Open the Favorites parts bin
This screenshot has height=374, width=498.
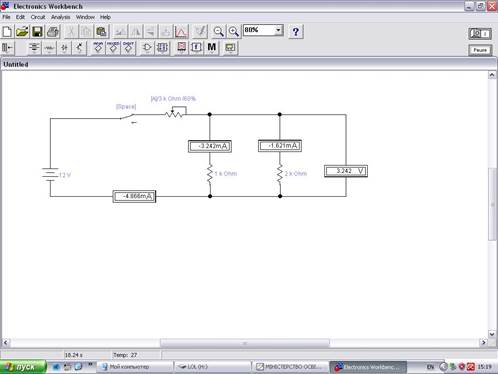pos(7,48)
